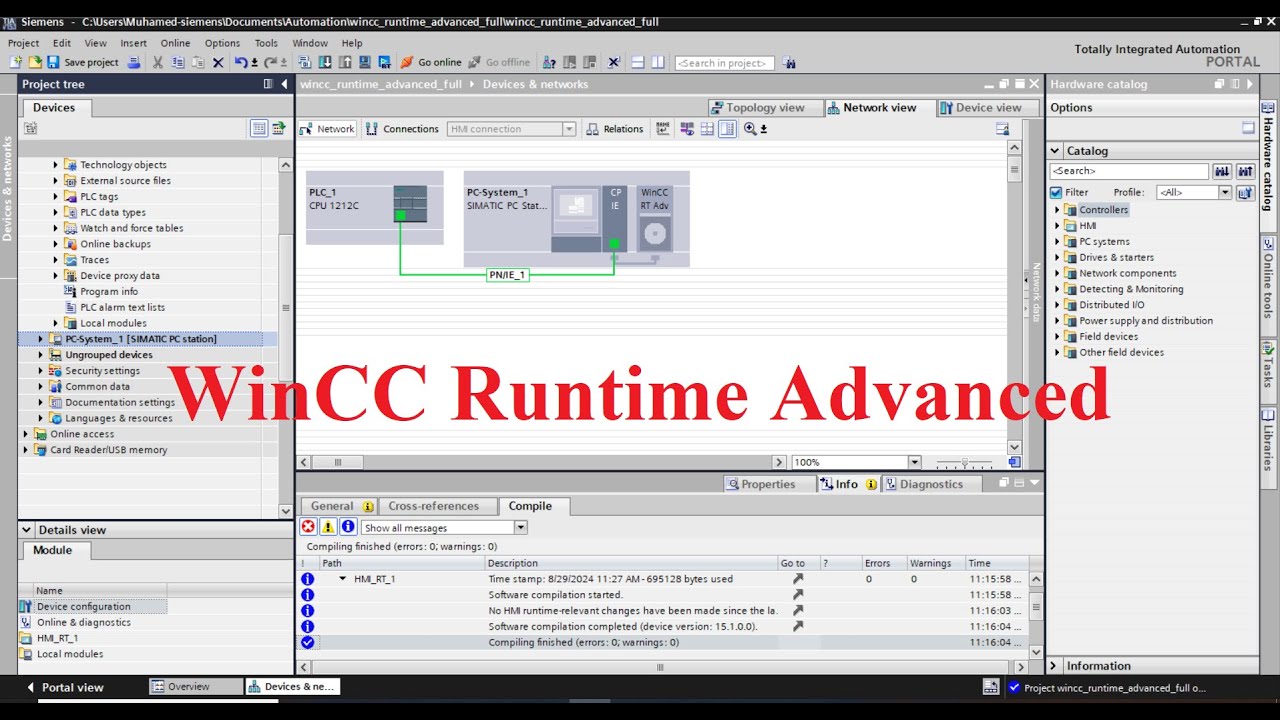The width and height of the screenshot is (1280, 720).
Task: Click the Open project toolbar icon
Action: [34, 62]
